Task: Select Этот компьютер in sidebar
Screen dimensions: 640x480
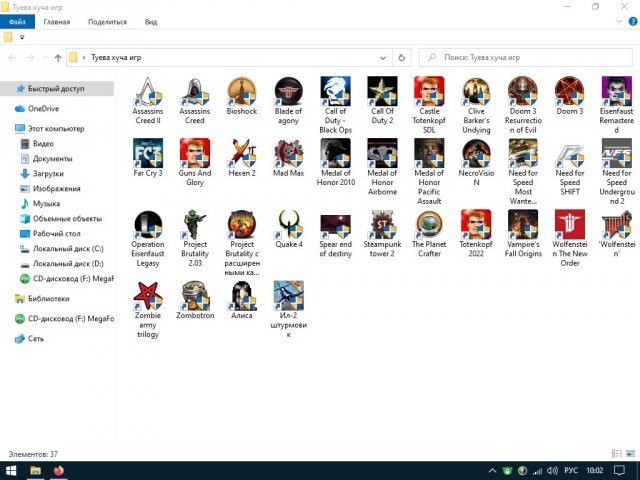Action: tap(56, 129)
